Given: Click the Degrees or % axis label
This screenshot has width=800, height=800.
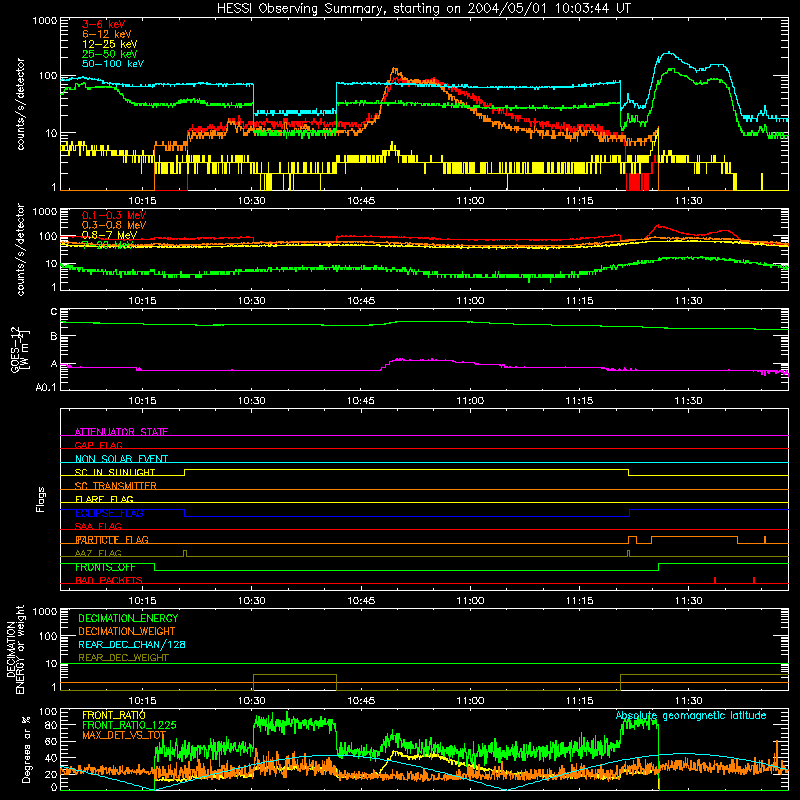Looking at the screenshot, I should [26, 750].
